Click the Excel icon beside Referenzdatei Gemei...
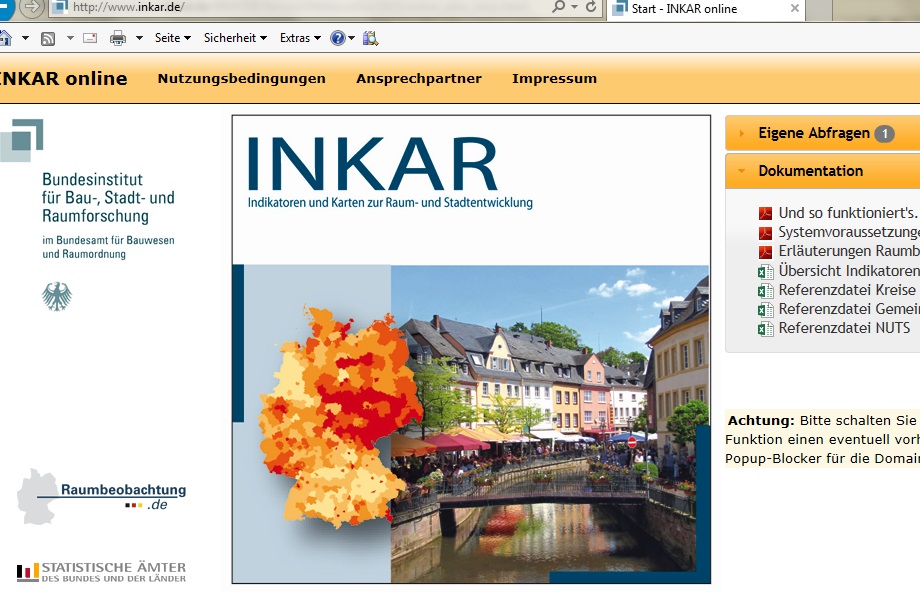Viewport: 920px width, 596px height. [x=765, y=310]
